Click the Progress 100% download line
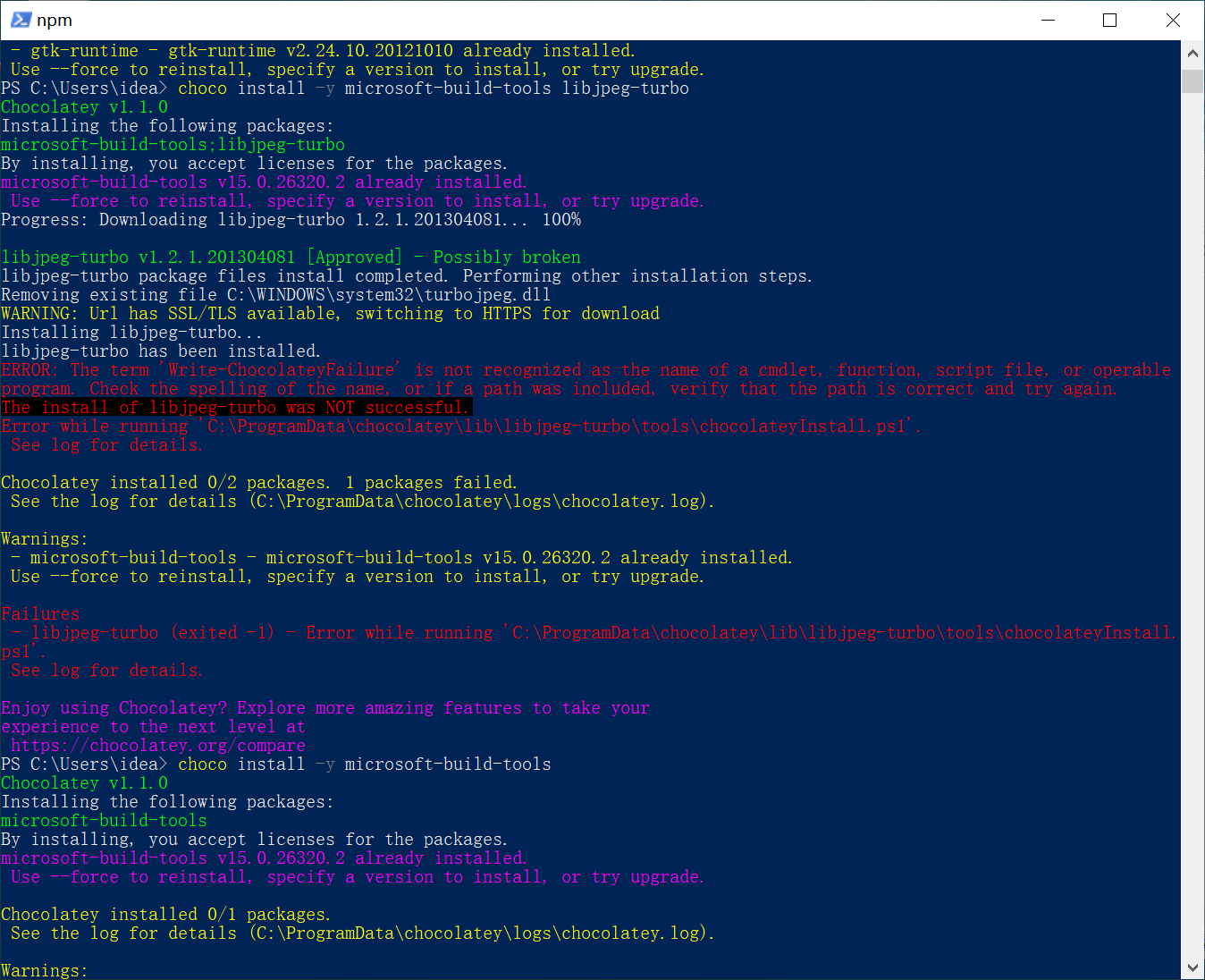This screenshot has width=1205, height=980. (x=291, y=219)
